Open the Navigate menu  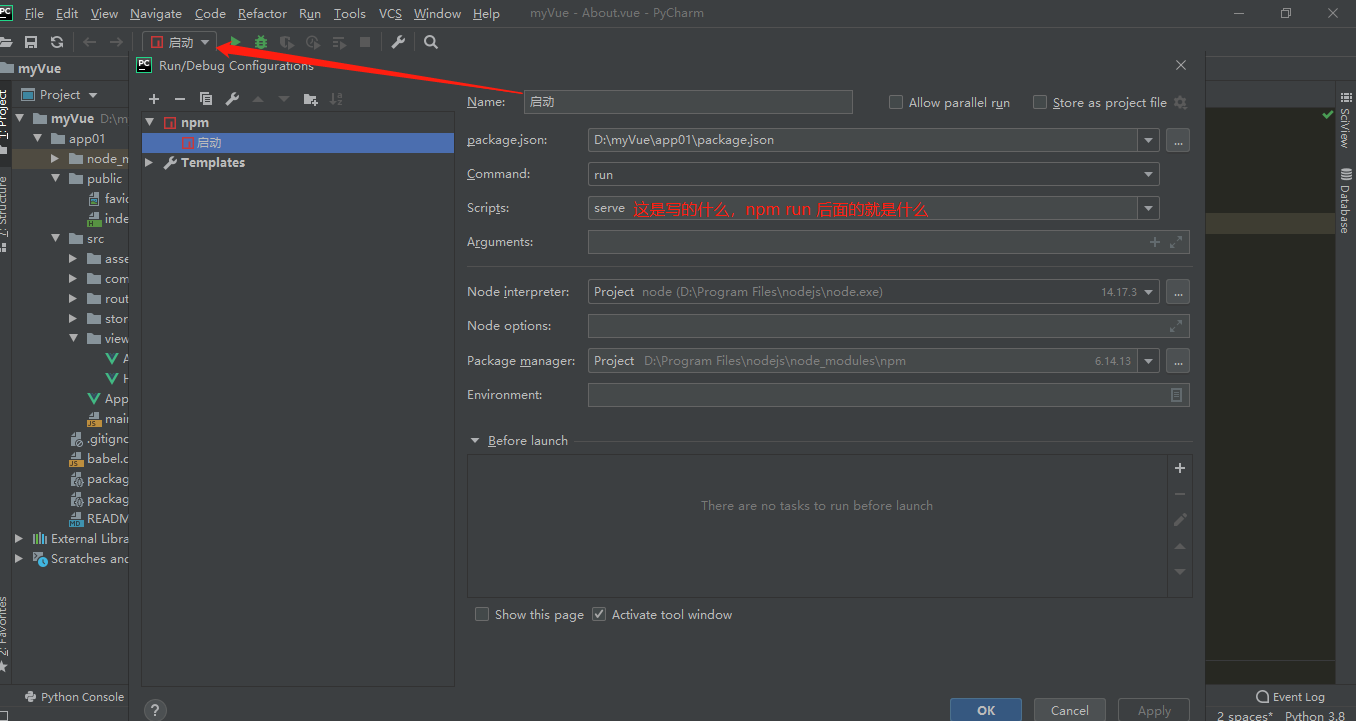[156, 14]
